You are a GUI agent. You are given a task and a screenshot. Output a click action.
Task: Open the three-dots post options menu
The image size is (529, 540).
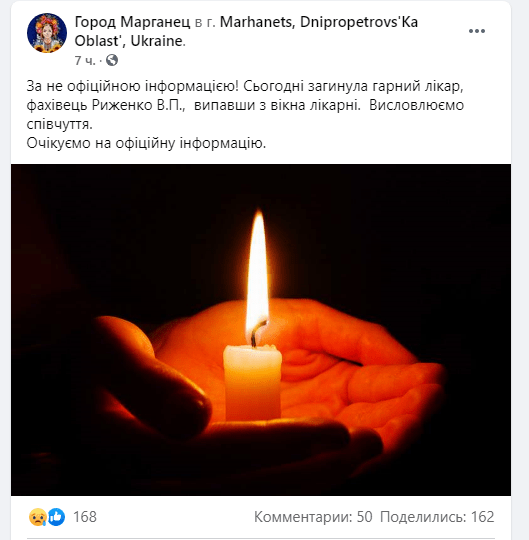point(477,31)
